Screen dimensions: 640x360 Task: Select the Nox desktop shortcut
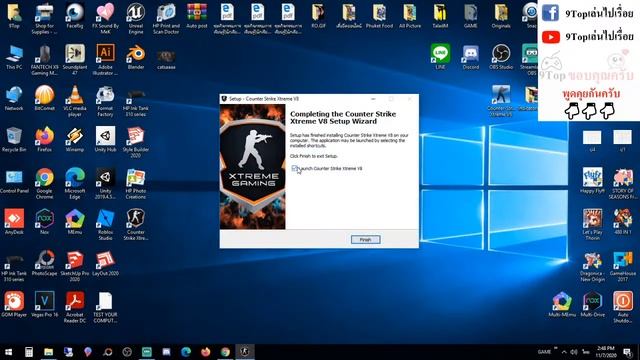point(44,222)
